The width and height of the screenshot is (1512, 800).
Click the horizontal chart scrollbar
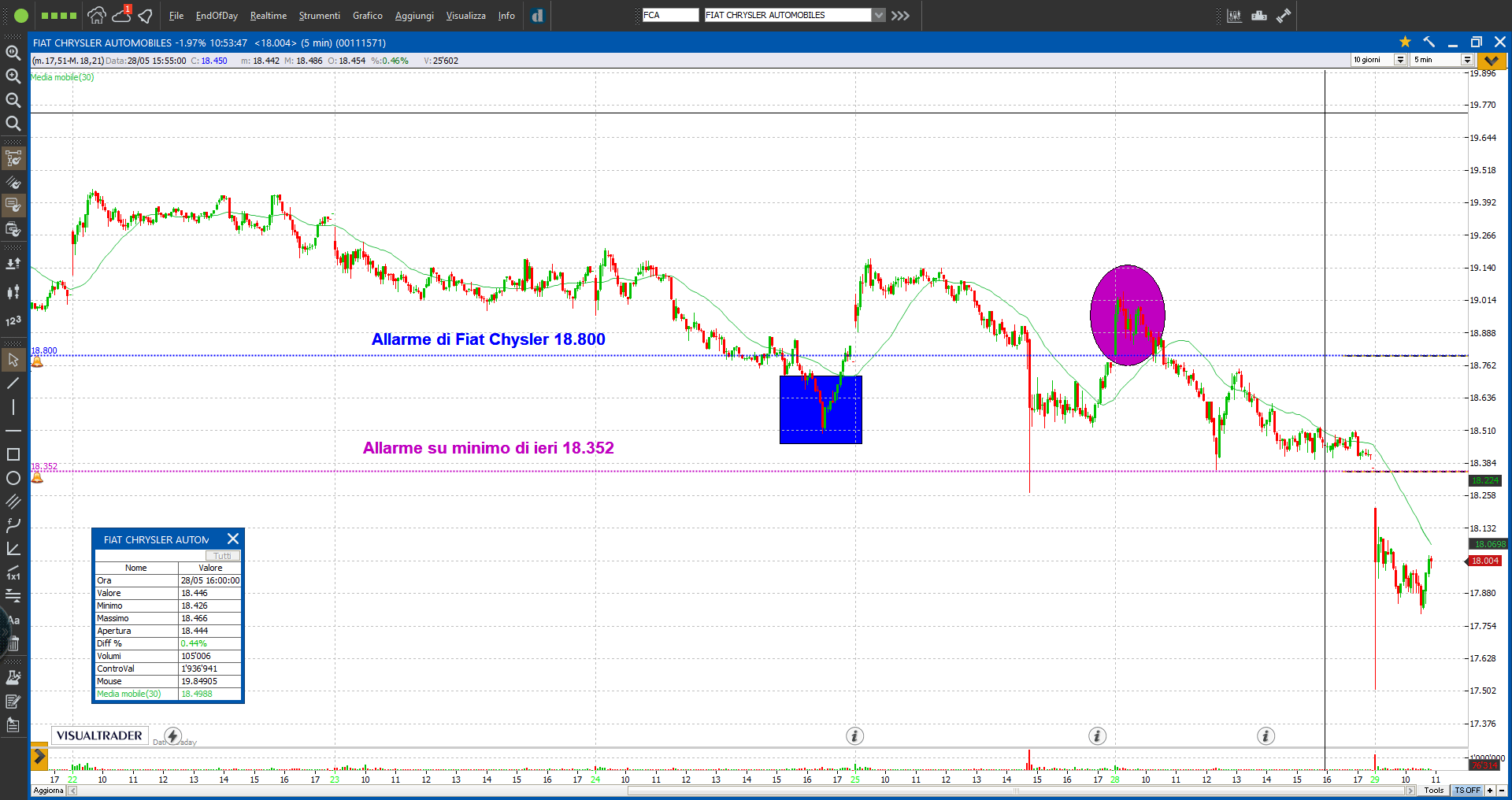click(x=742, y=791)
